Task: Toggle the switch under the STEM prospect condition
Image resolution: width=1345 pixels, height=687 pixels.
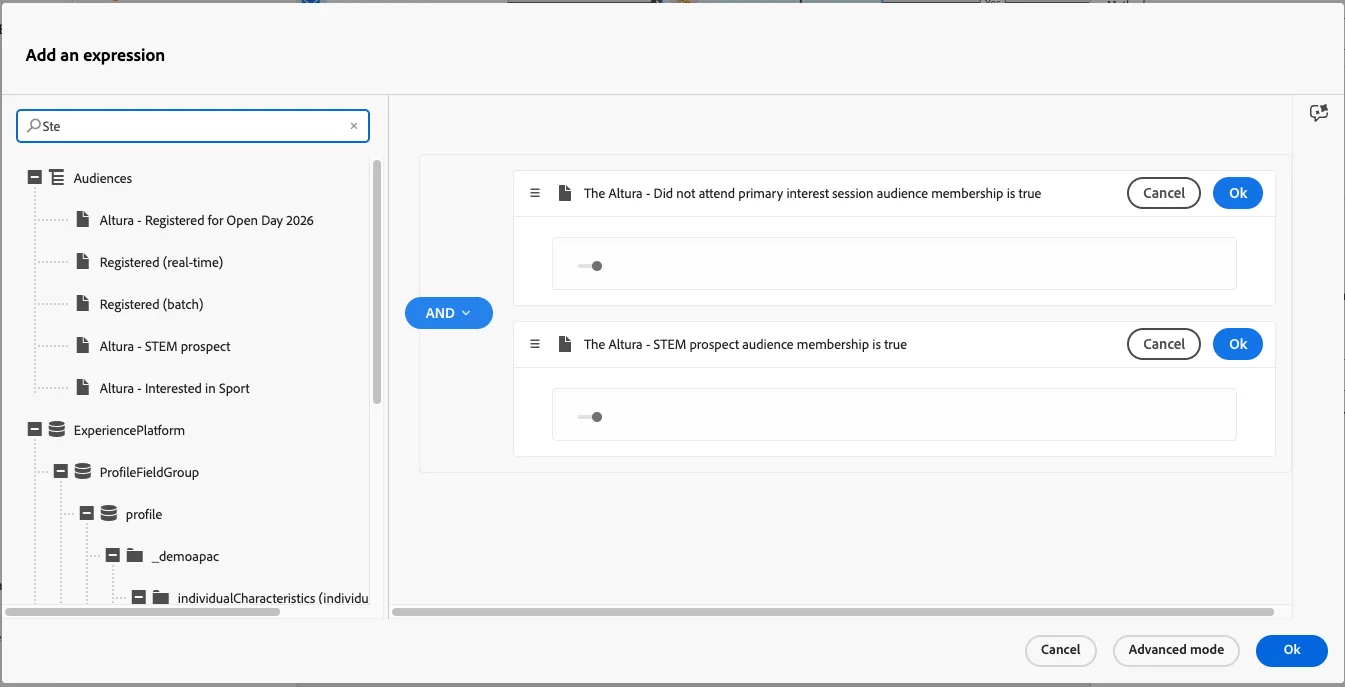Action: pyautogui.click(x=590, y=417)
